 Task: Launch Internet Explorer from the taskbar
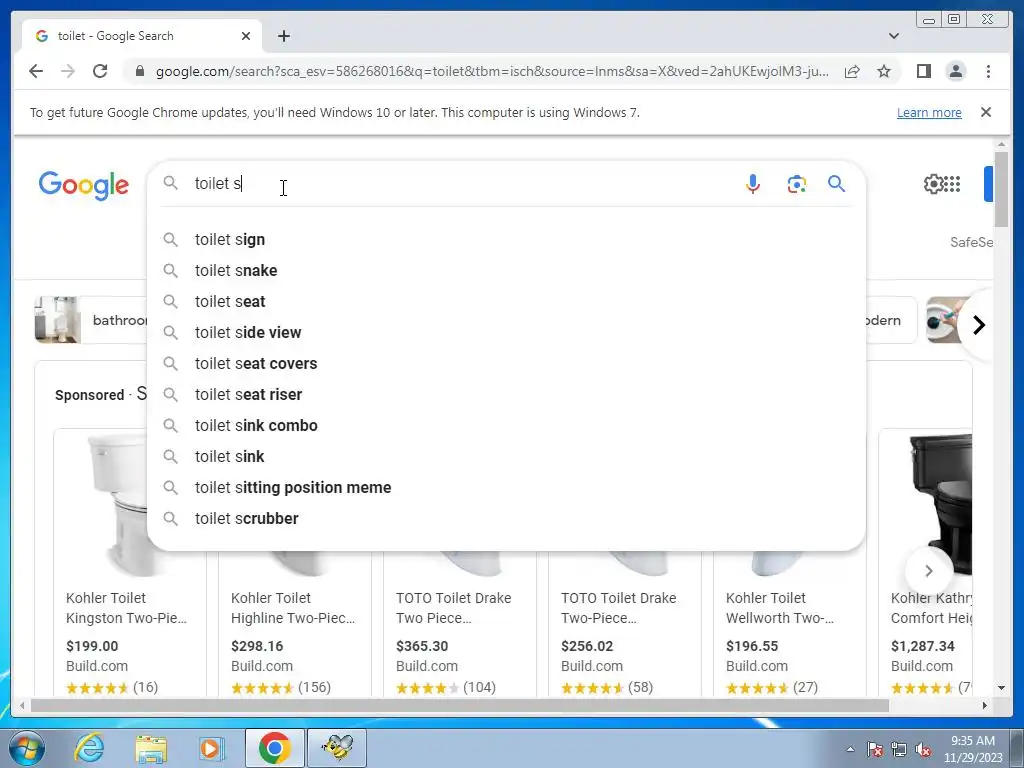click(x=89, y=748)
